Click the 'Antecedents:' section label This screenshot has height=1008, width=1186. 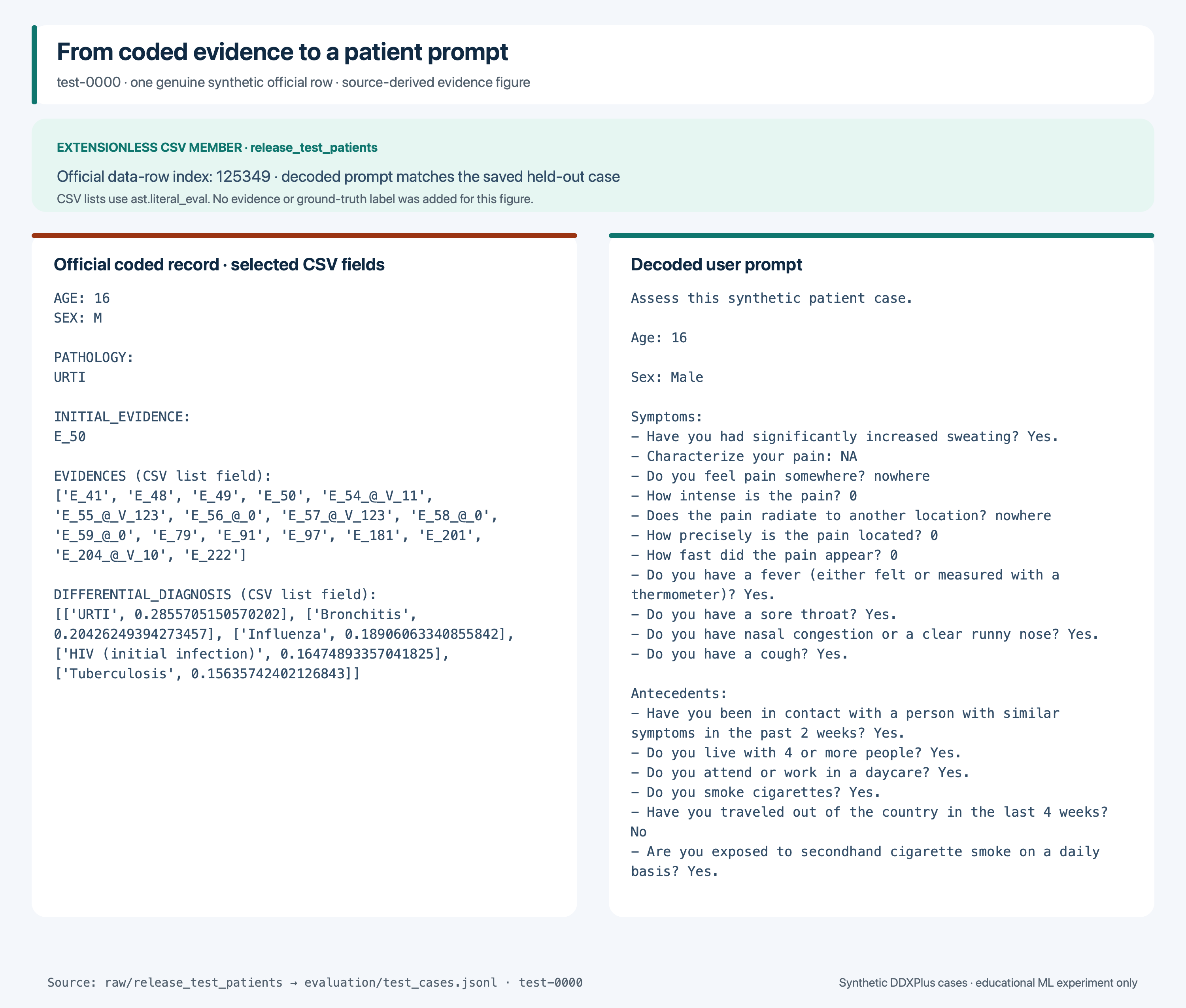click(679, 694)
